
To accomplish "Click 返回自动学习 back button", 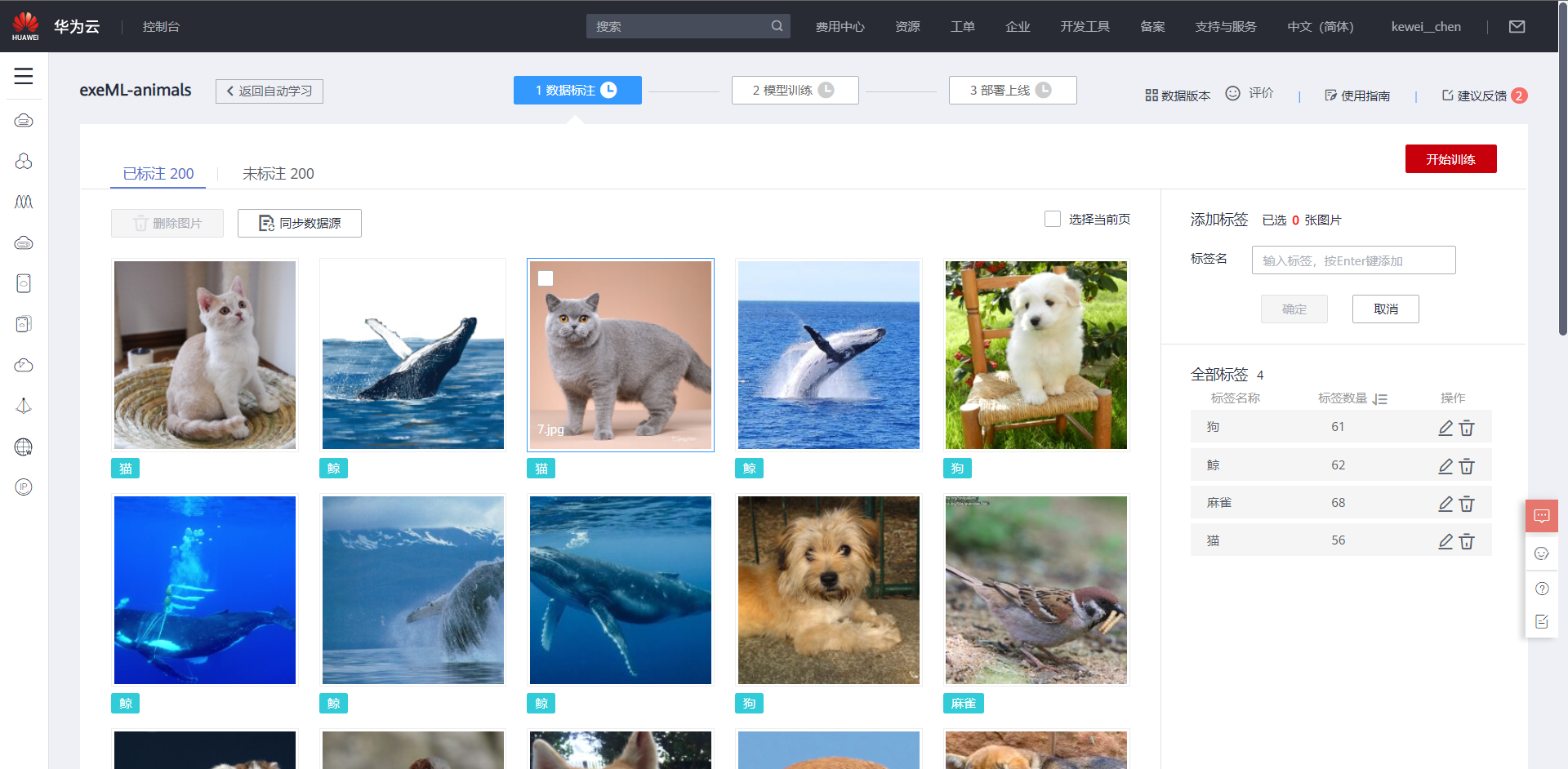I will coord(269,91).
